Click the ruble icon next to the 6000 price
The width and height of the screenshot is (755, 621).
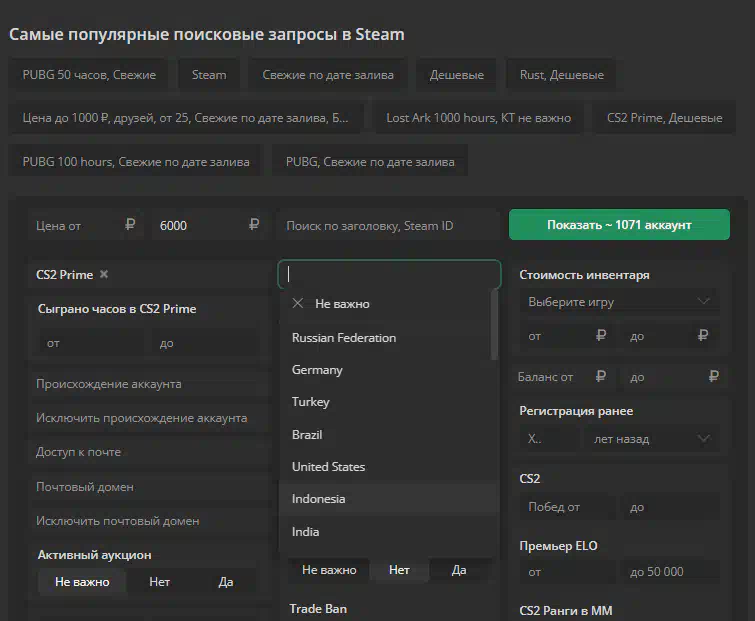pos(254,225)
